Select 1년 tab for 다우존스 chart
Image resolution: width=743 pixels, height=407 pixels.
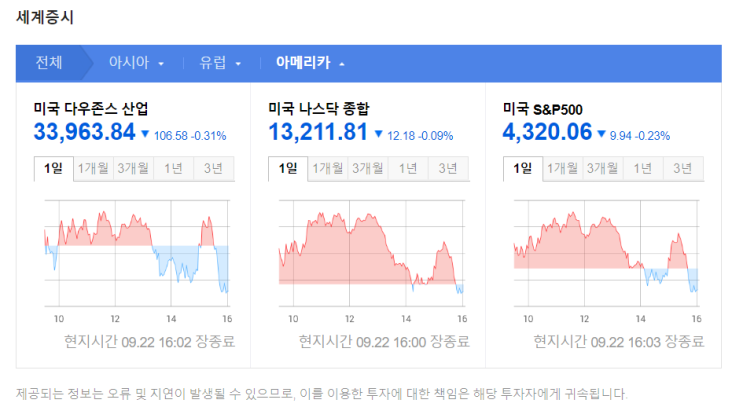173,168
